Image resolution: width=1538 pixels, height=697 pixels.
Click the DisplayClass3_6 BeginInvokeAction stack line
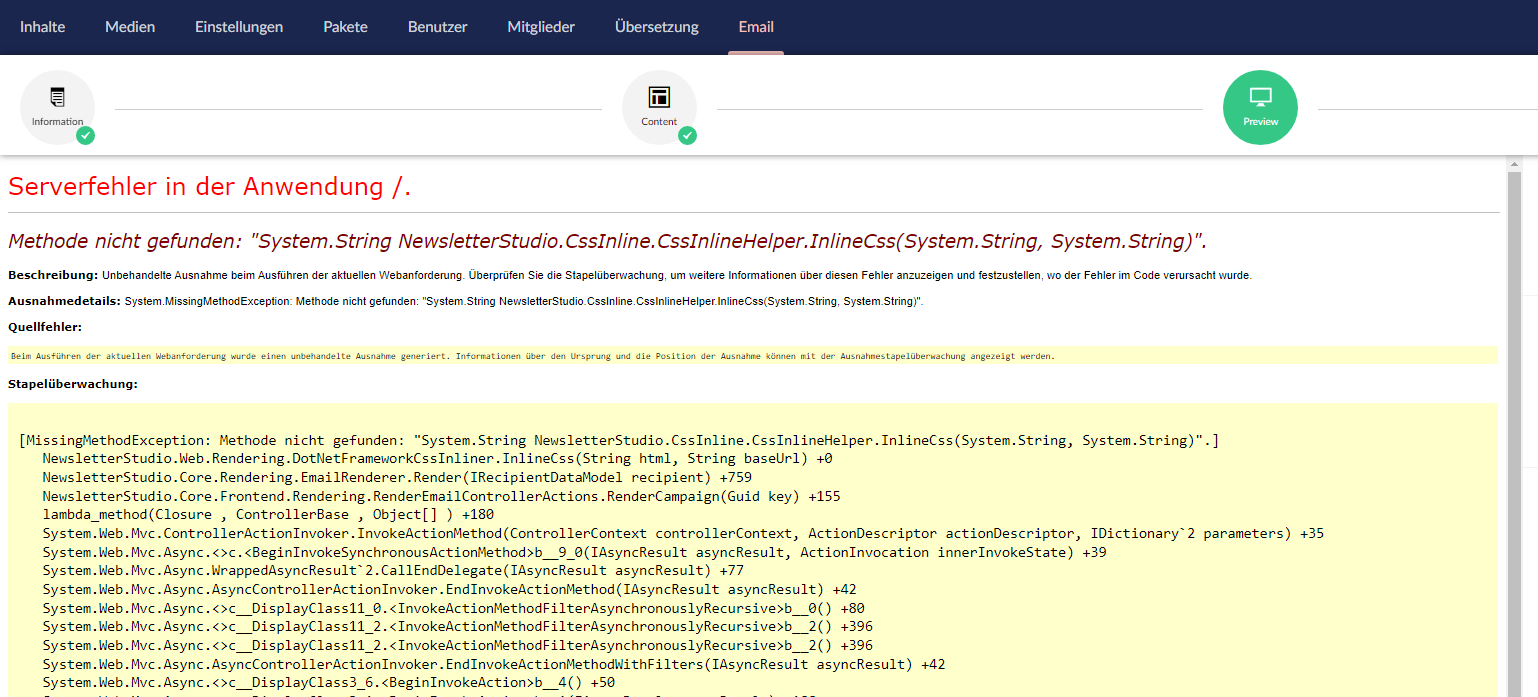329,682
